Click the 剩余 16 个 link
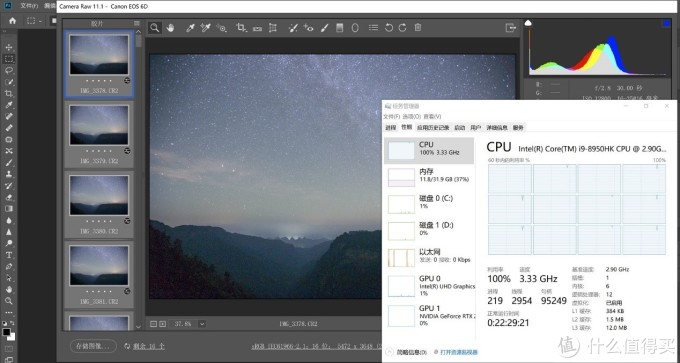The image size is (680, 363). click(149, 346)
